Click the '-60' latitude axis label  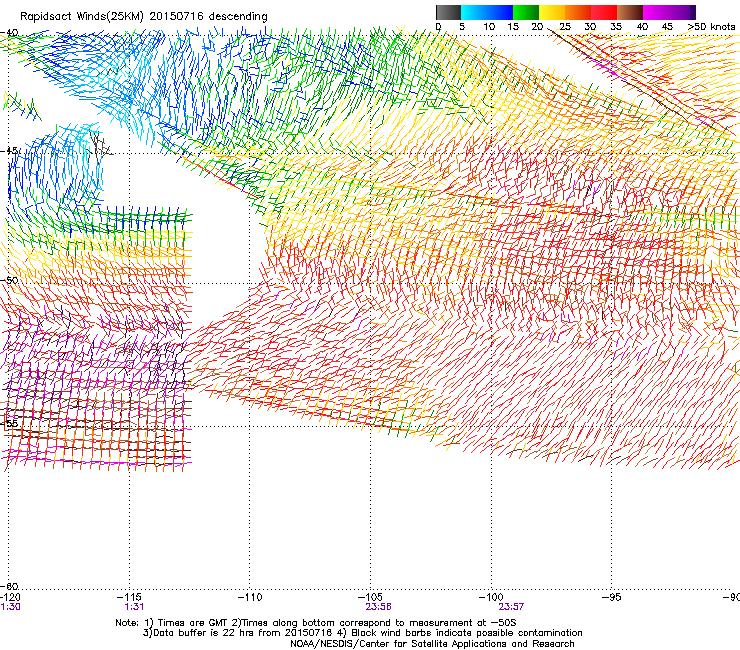tap(9, 586)
